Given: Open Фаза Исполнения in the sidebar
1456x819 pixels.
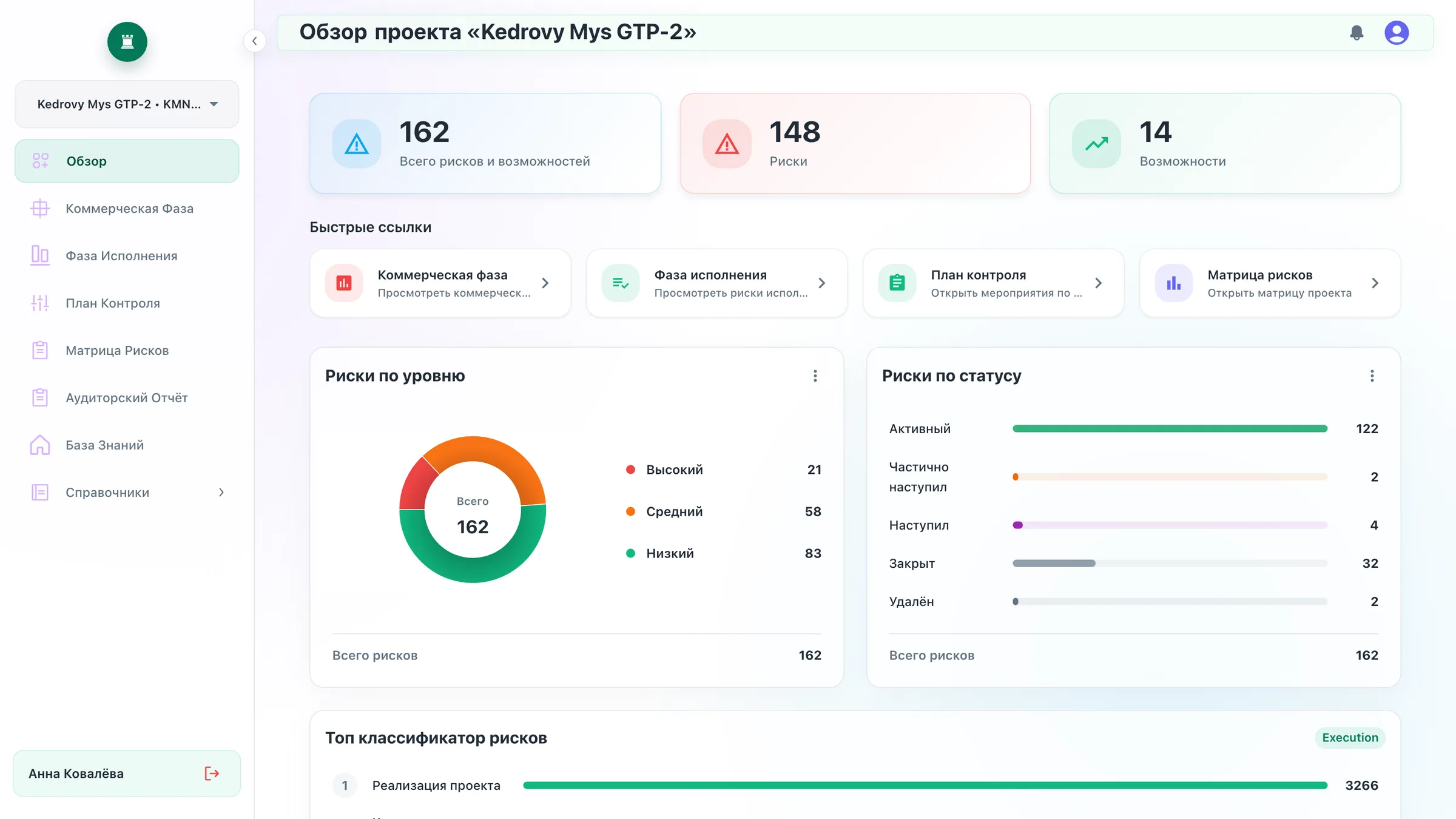Looking at the screenshot, I should (x=127, y=256).
